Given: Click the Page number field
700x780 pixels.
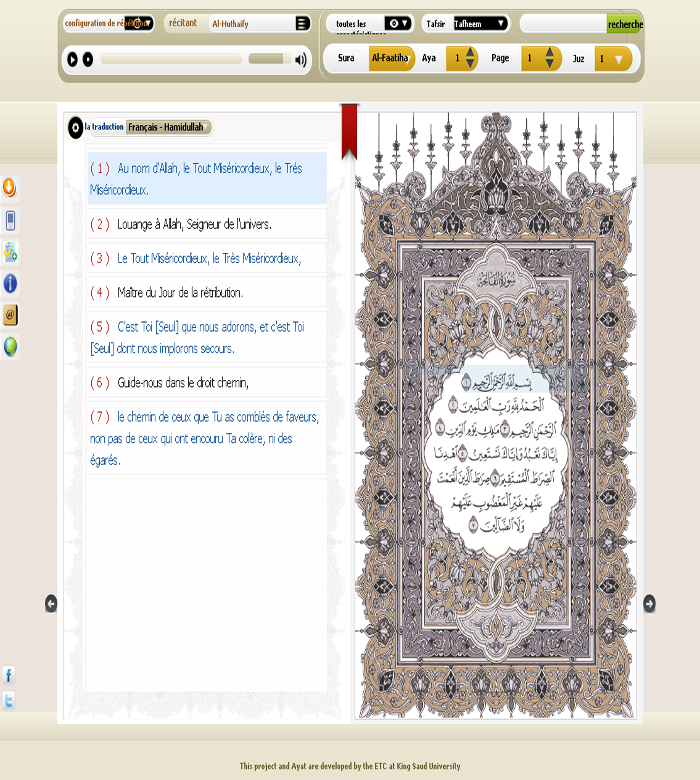Looking at the screenshot, I should (x=532, y=58).
